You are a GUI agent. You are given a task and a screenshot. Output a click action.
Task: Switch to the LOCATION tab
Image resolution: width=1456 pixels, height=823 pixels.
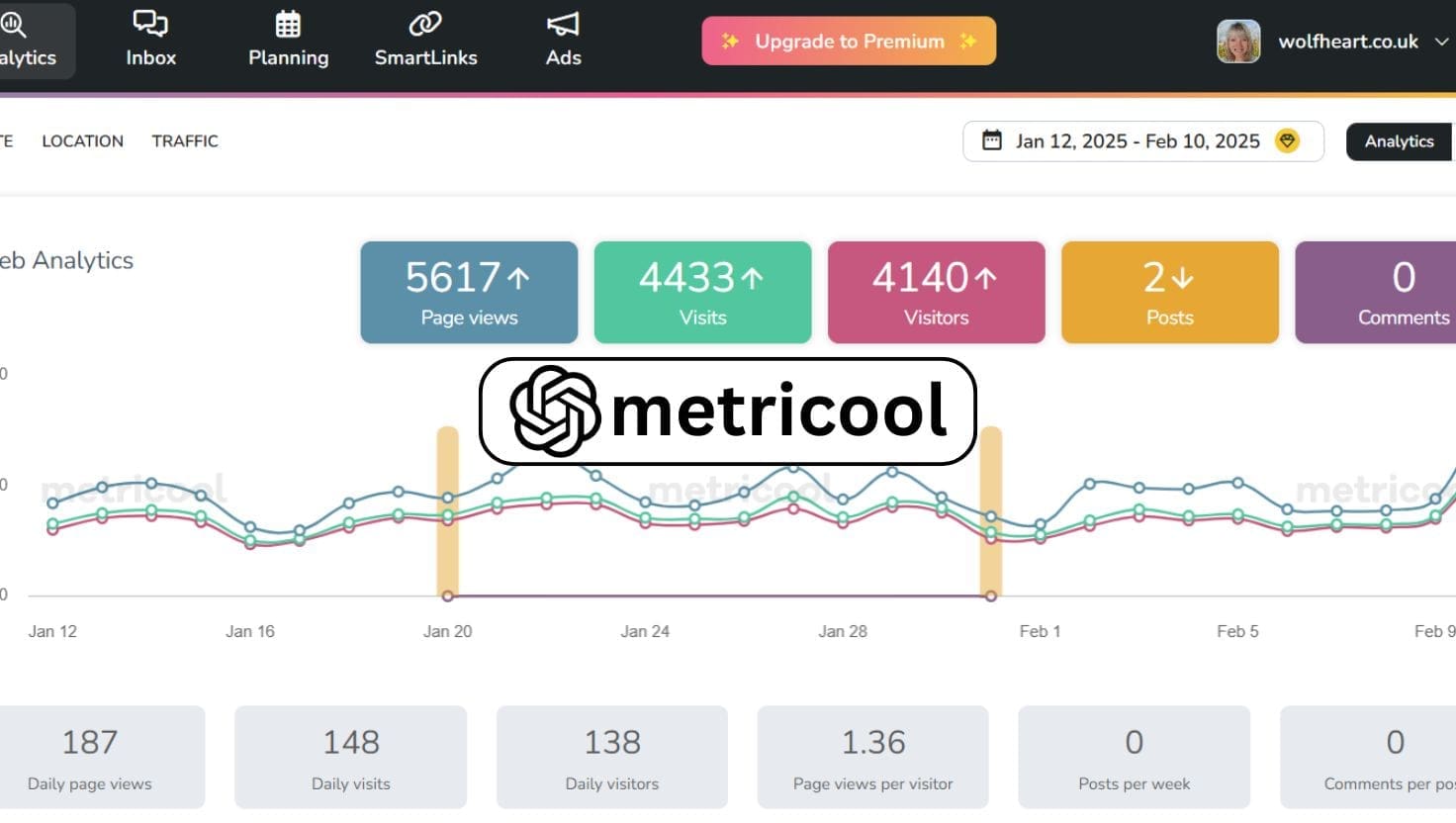pyautogui.click(x=83, y=141)
